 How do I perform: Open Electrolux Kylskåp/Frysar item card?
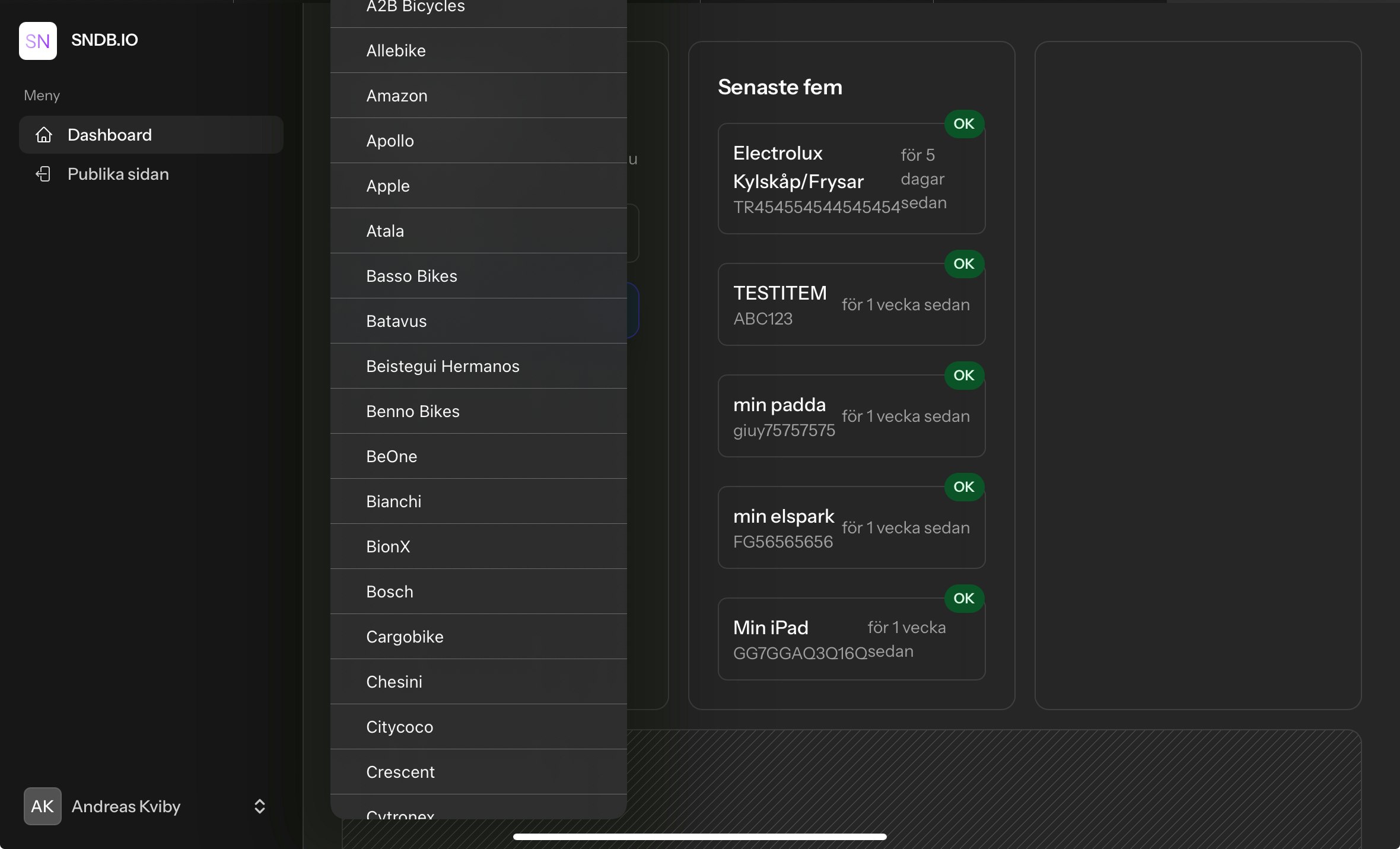(x=851, y=179)
